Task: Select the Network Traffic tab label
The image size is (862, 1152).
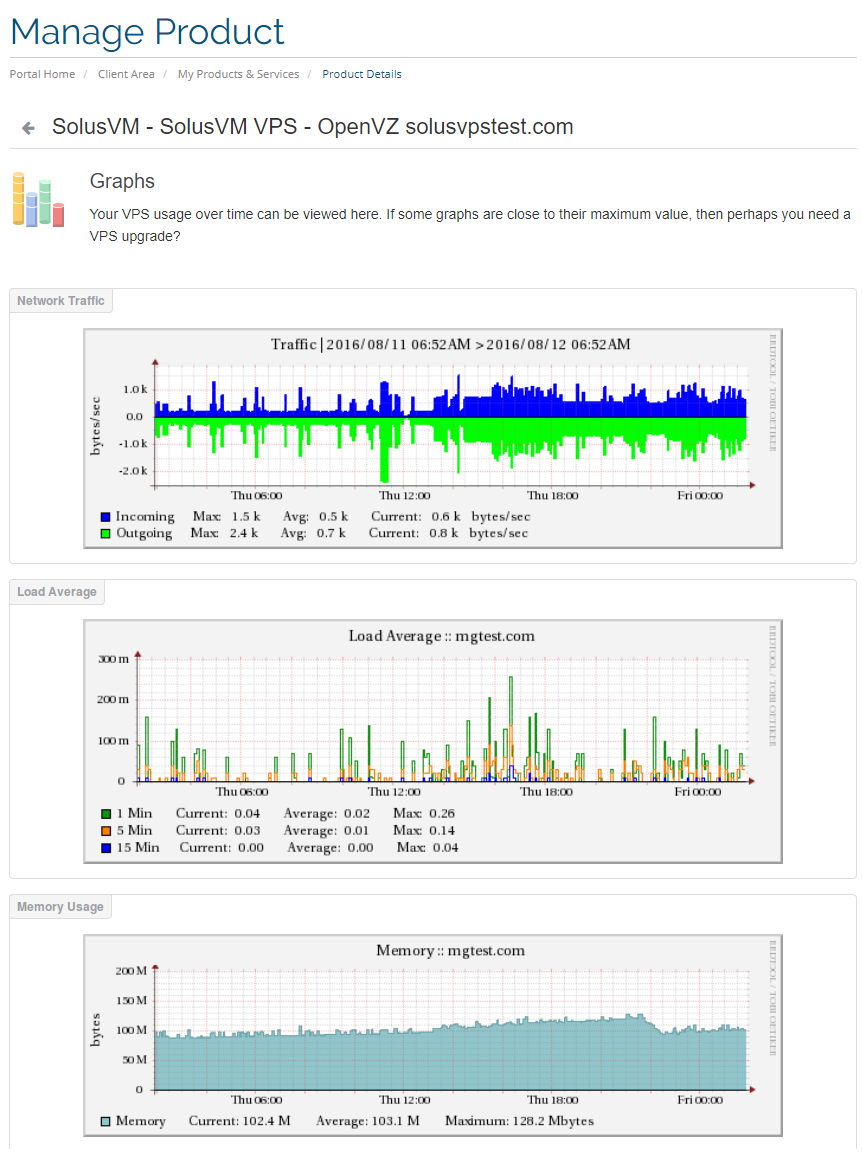Action: [61, 300]
